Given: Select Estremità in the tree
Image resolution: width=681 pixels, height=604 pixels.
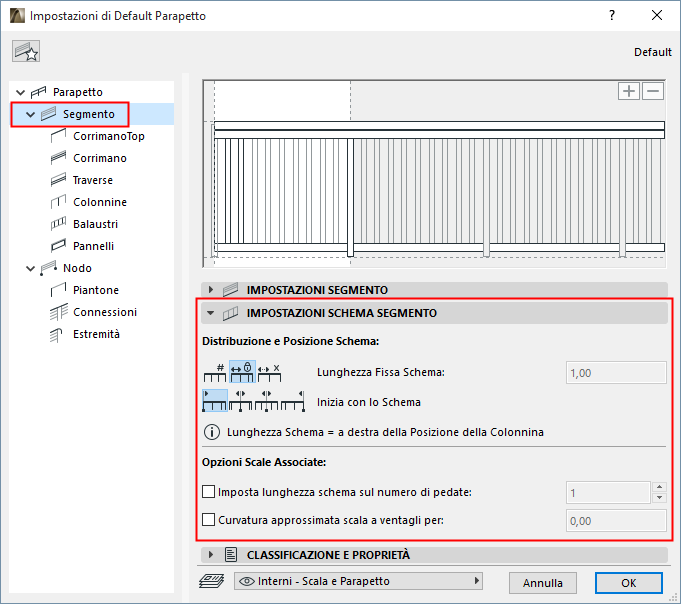Looking at the screenshot, I should tap(96, 334).
